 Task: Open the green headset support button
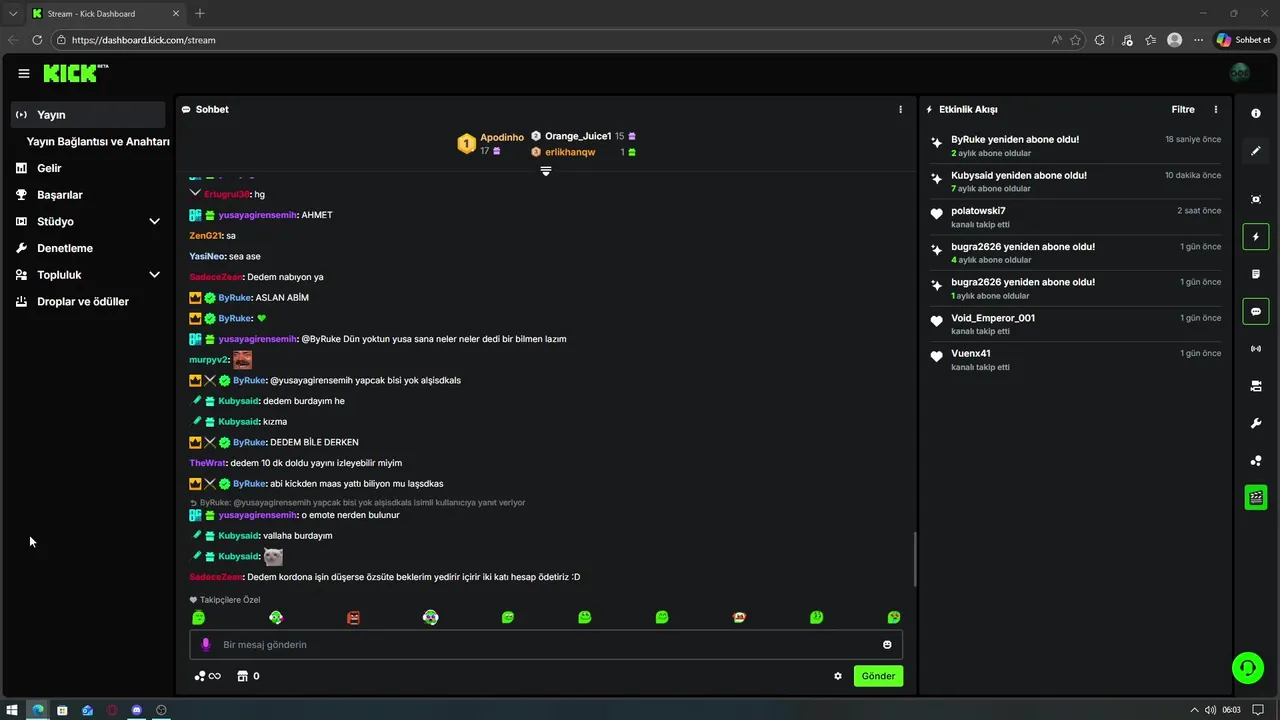(x=1248, y=667)
